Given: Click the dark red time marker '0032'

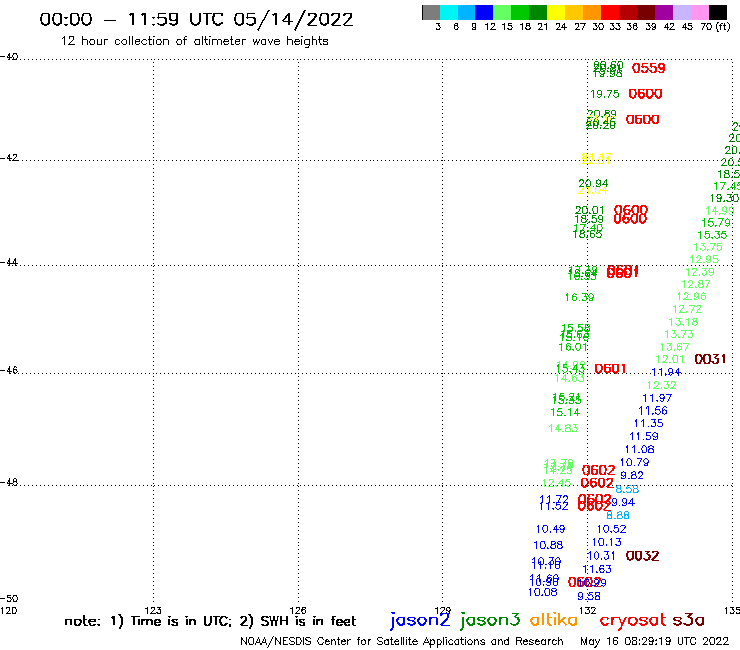Looking at the screenshot, I should (642, 556).
